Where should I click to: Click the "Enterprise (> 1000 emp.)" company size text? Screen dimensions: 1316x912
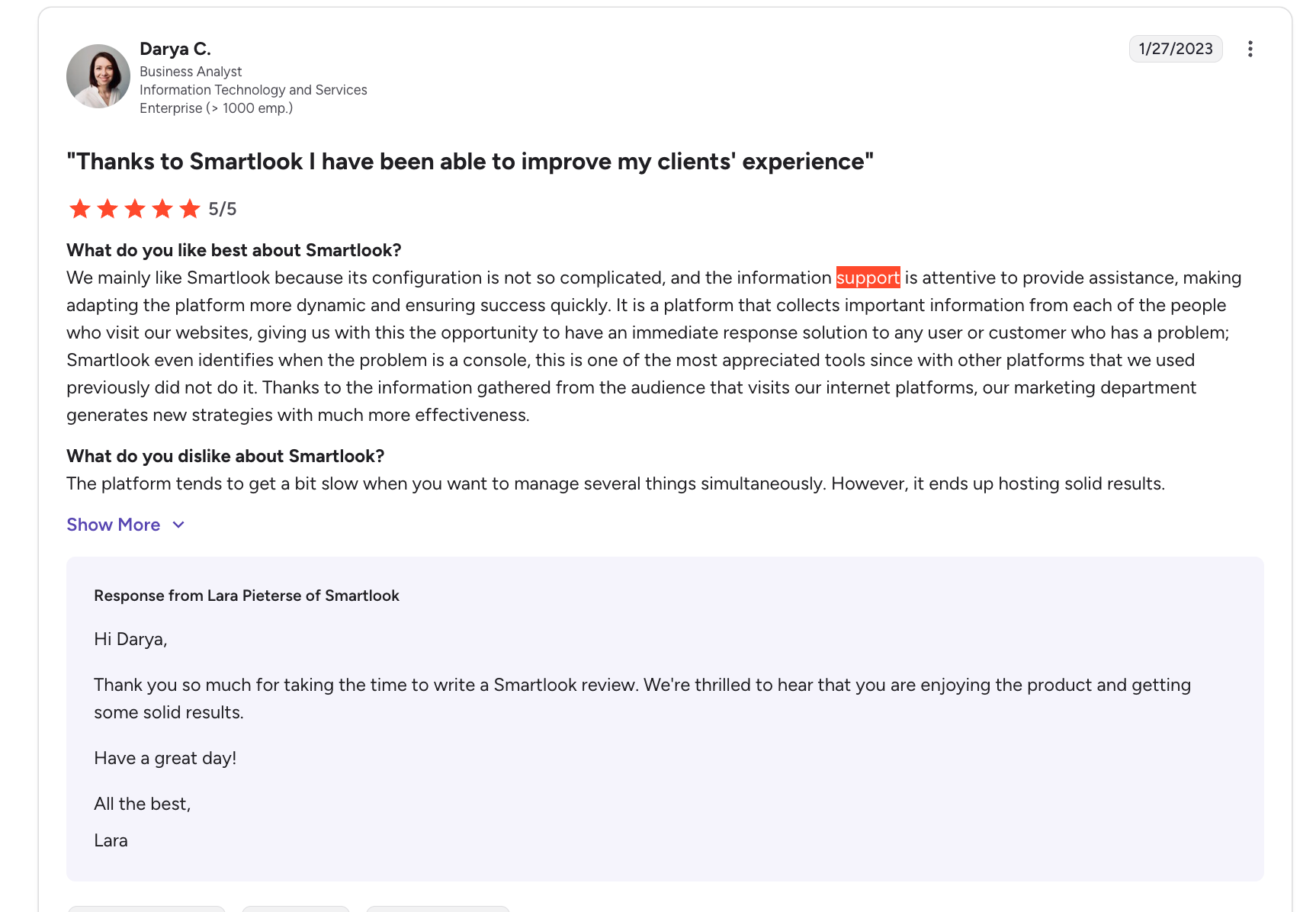click(216, 108)
